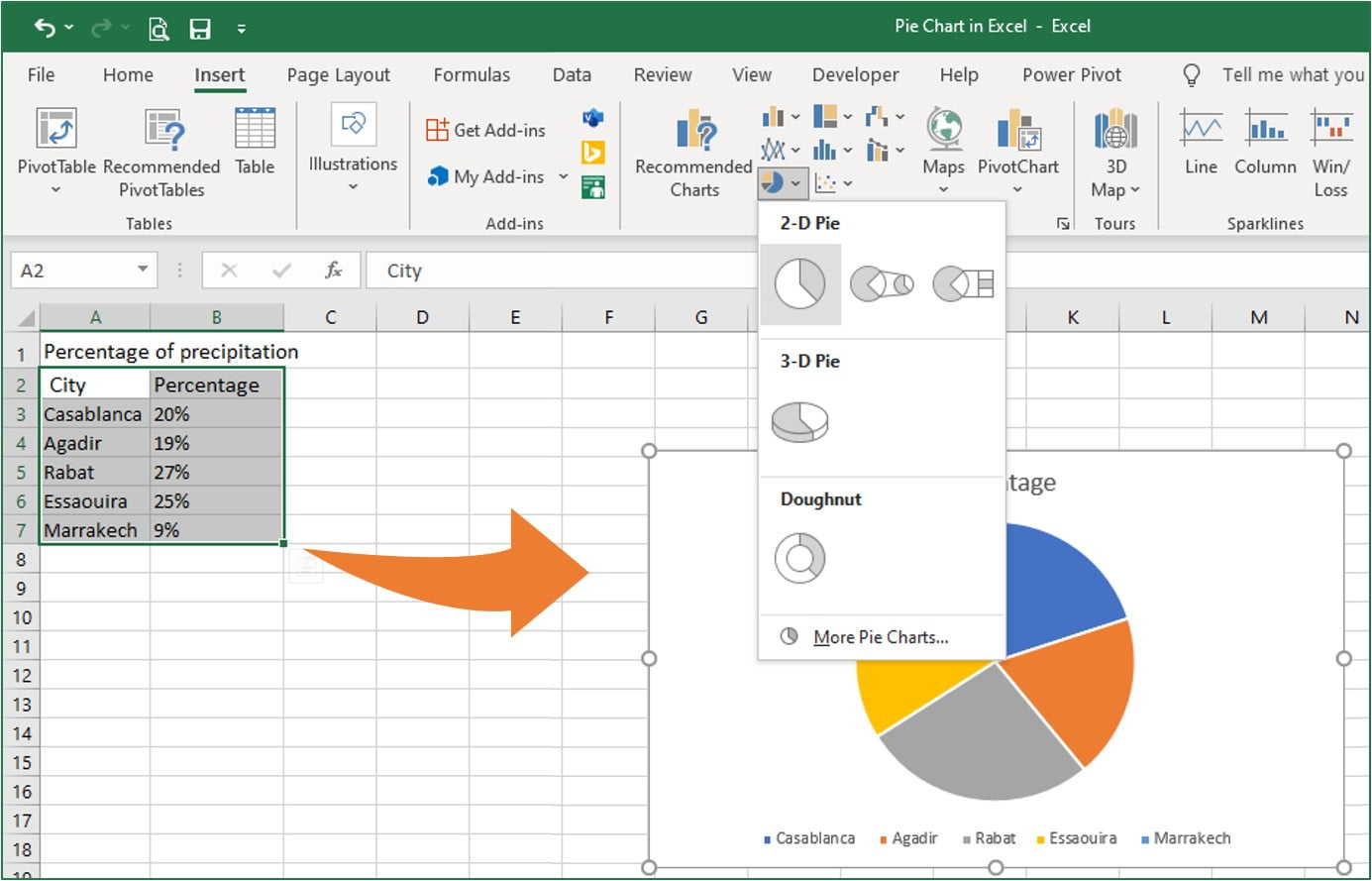The height and width of the screenshot is (881, 1372).
Task: Open the Power Pivot tab
Action: point(1071,74)
